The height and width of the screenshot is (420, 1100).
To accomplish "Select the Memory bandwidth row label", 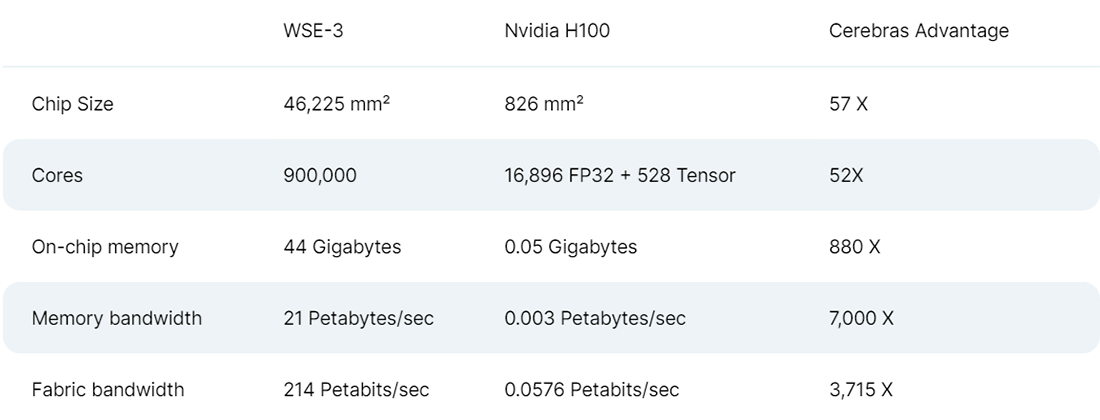I will 116,319.
